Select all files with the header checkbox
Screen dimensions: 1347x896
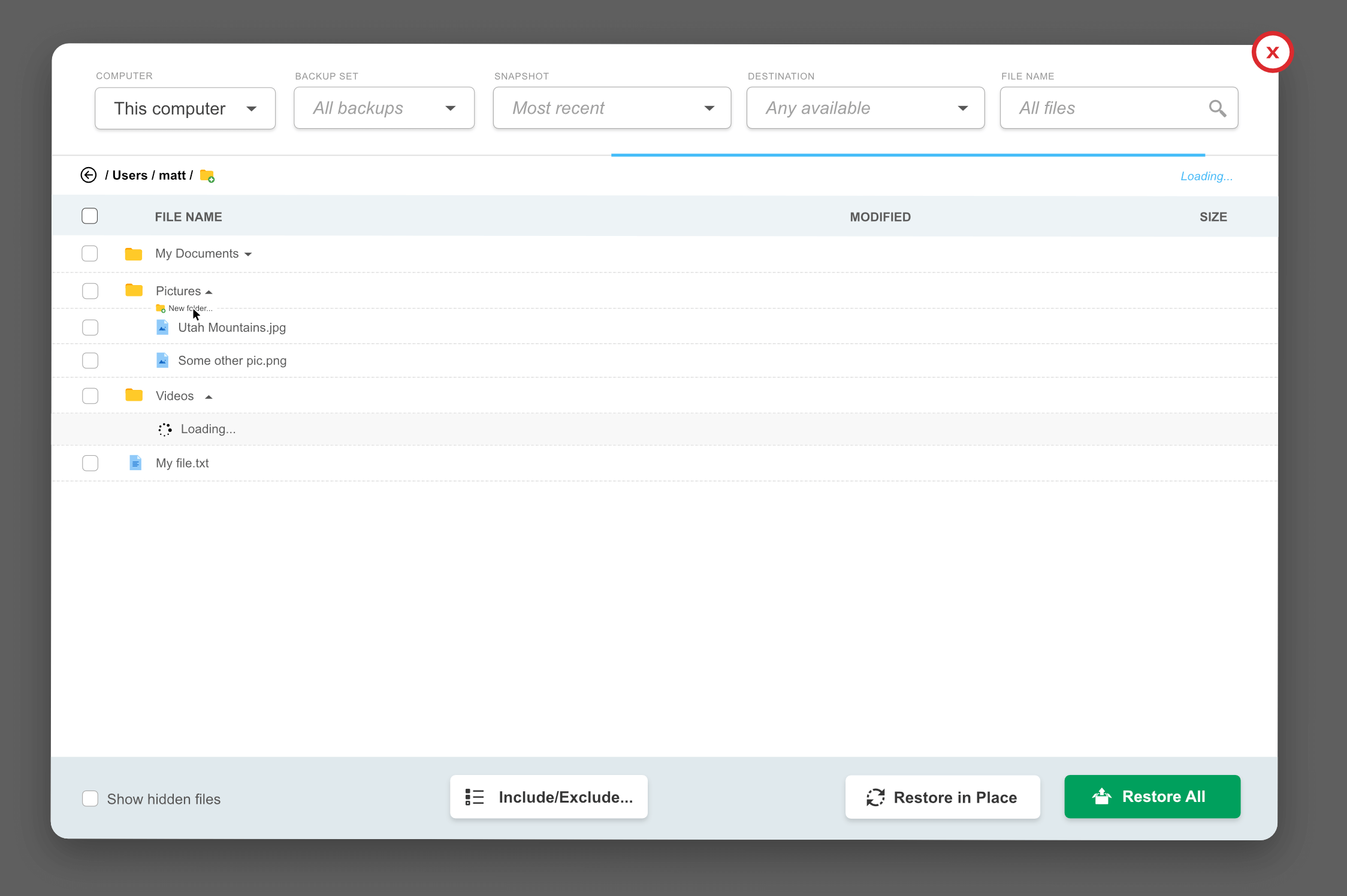pyautogui.click(x=89, y=215)
